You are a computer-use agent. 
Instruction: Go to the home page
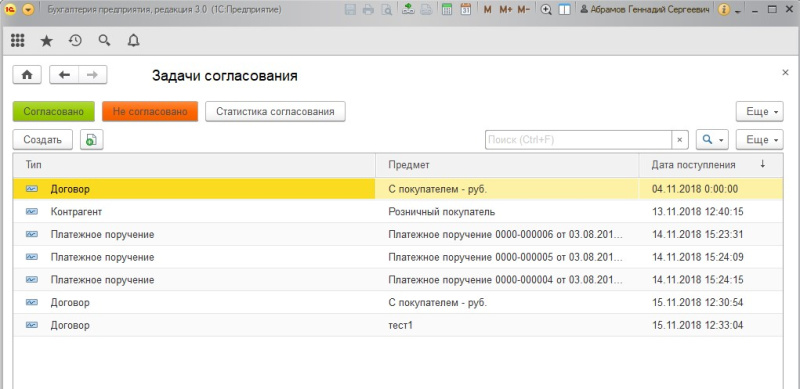coord(27,75)
